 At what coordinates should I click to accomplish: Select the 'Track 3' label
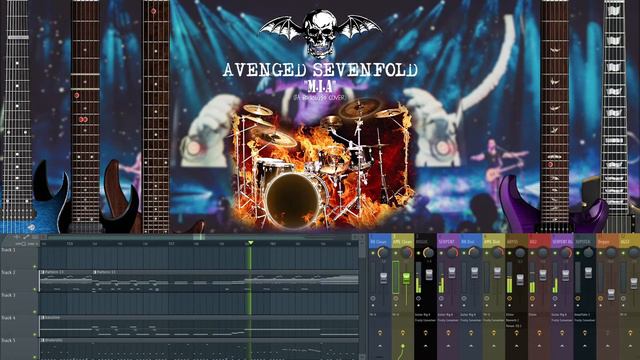pos(8,295)
